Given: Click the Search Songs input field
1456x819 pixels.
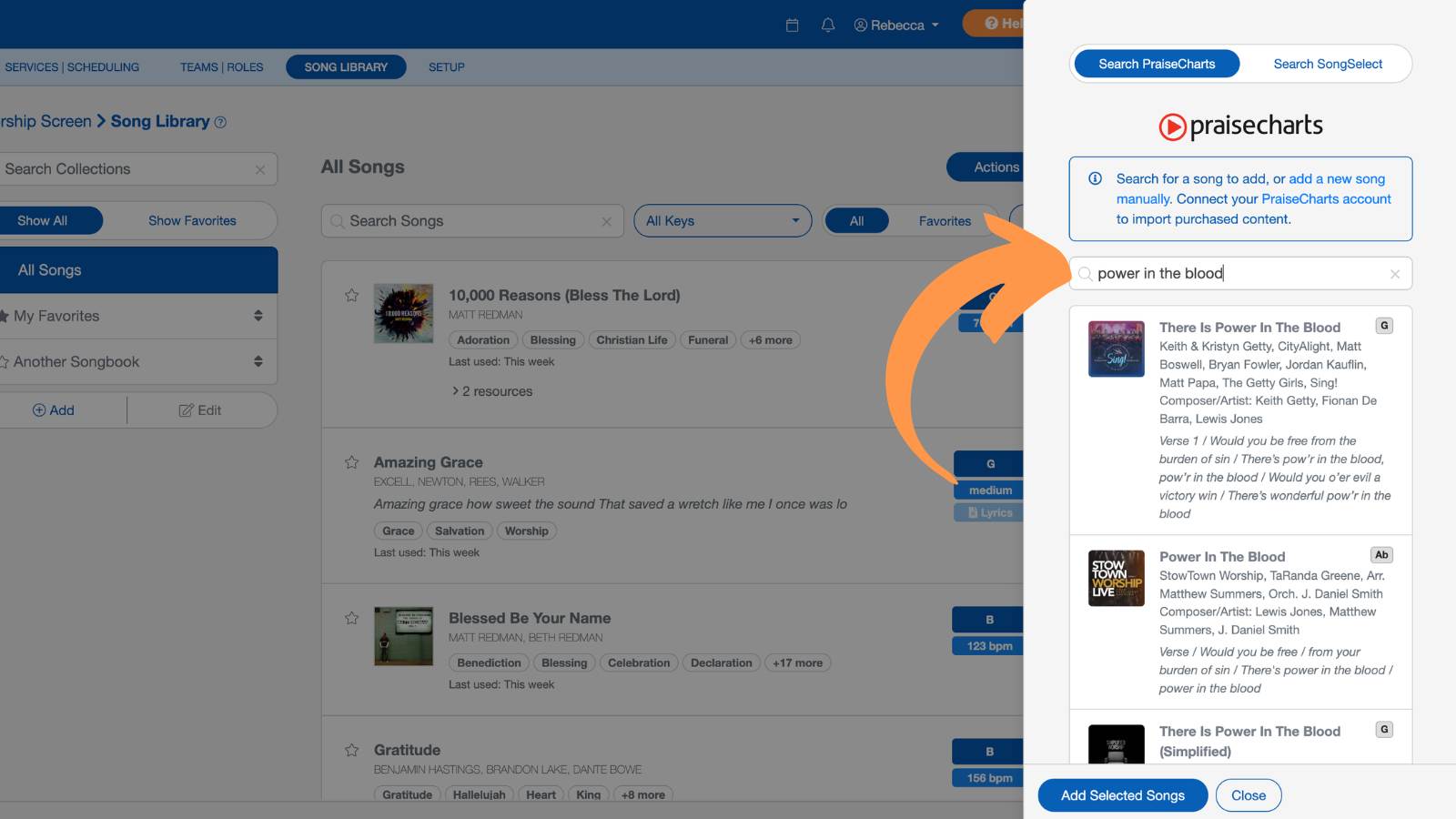Looking at the screenshot, I should pyautogui.click(x=472, y=221).
